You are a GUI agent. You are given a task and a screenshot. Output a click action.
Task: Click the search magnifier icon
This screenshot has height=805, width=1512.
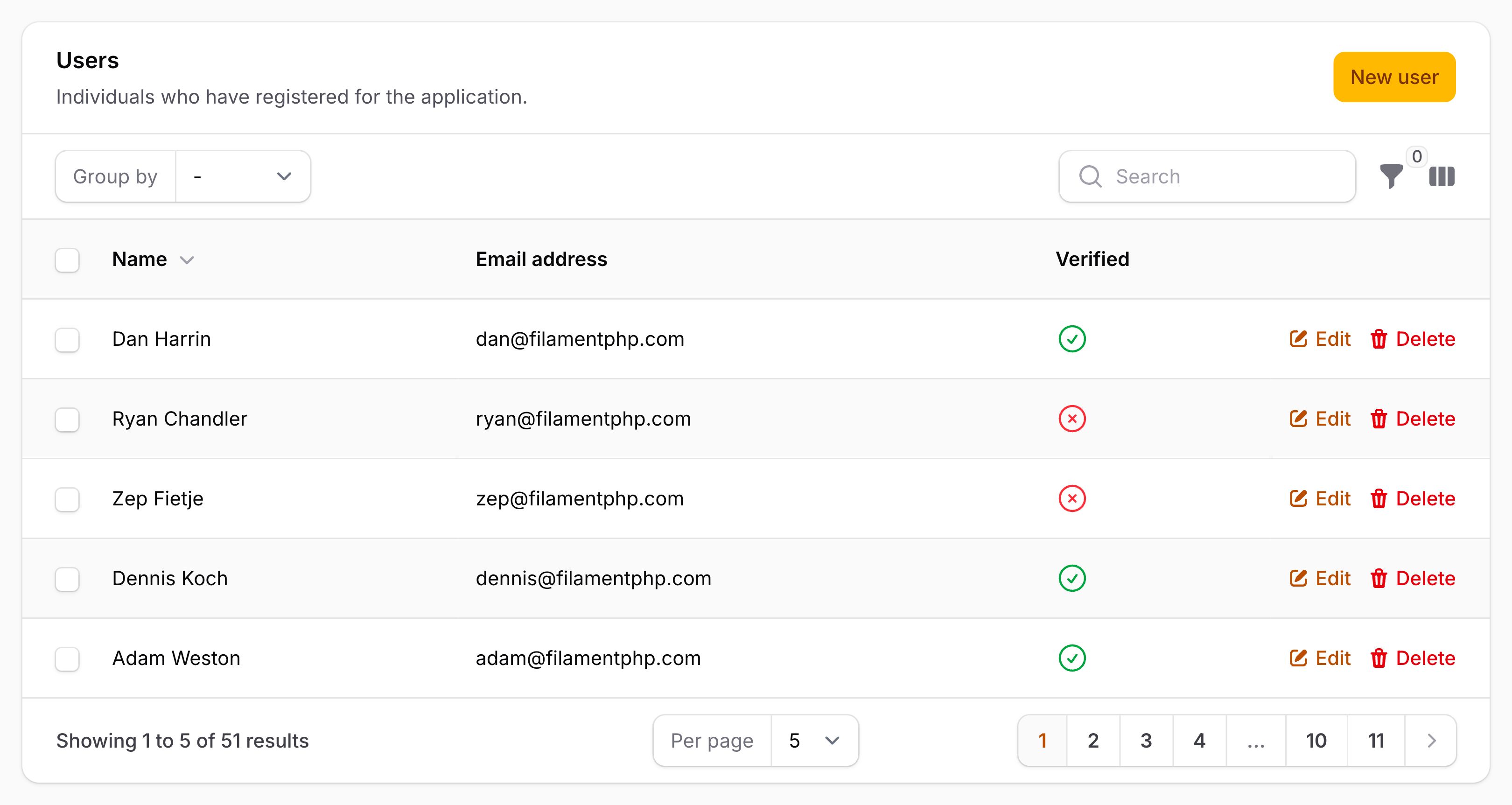1090,176
